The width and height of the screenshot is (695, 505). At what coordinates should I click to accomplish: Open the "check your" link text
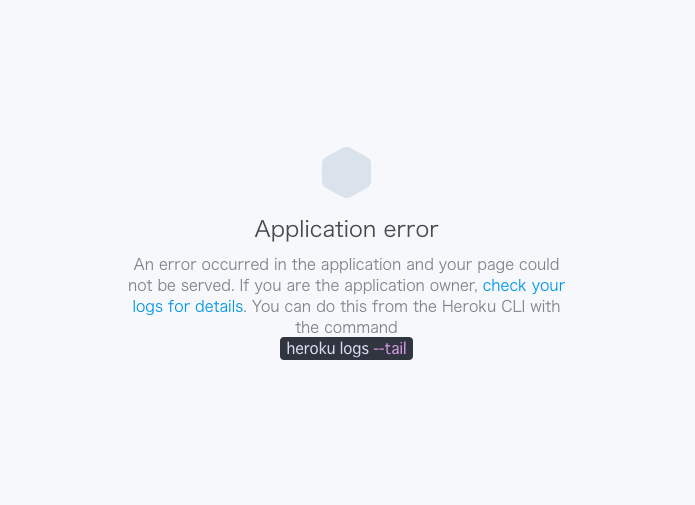524,286
